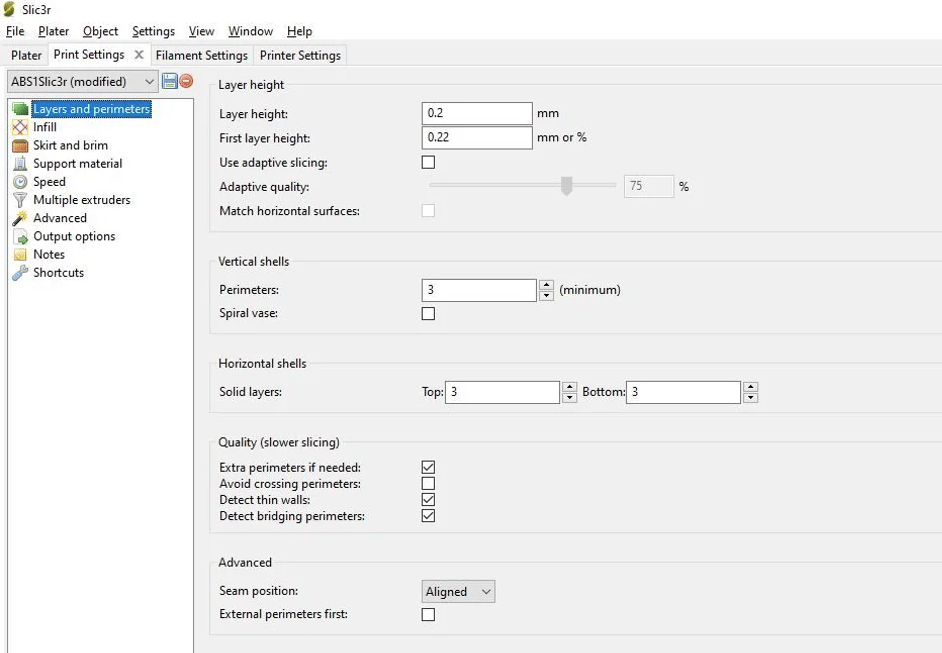
Task: Click the First layer height field
Action: pos(477,137)
